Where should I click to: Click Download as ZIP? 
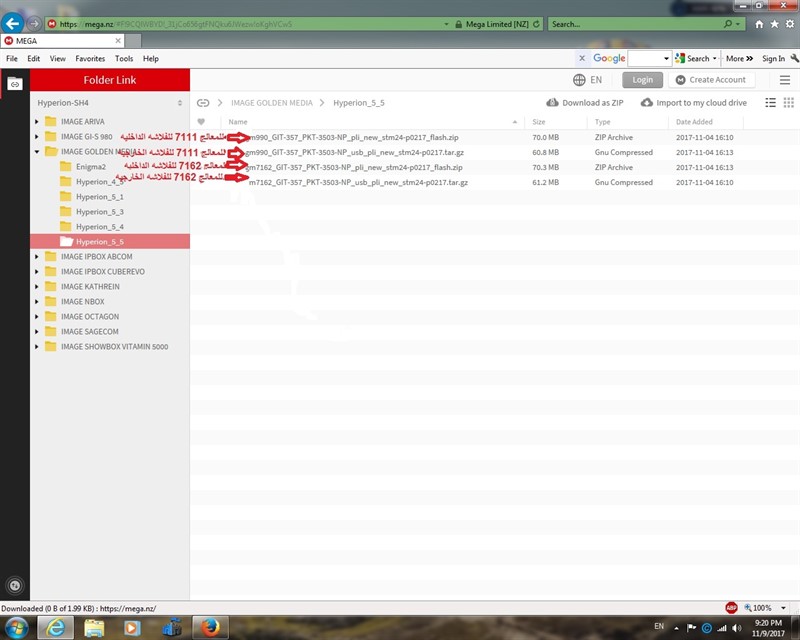(585, 103)
